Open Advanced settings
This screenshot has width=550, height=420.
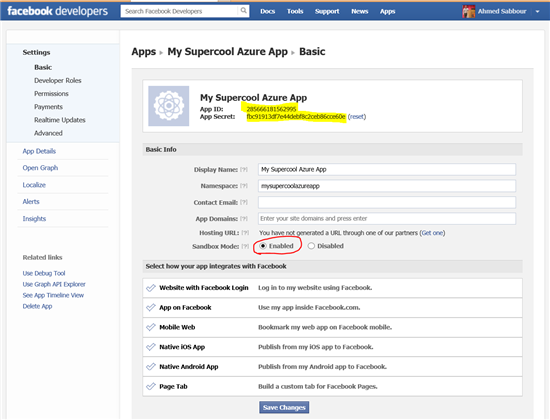(x=48, y=133)
